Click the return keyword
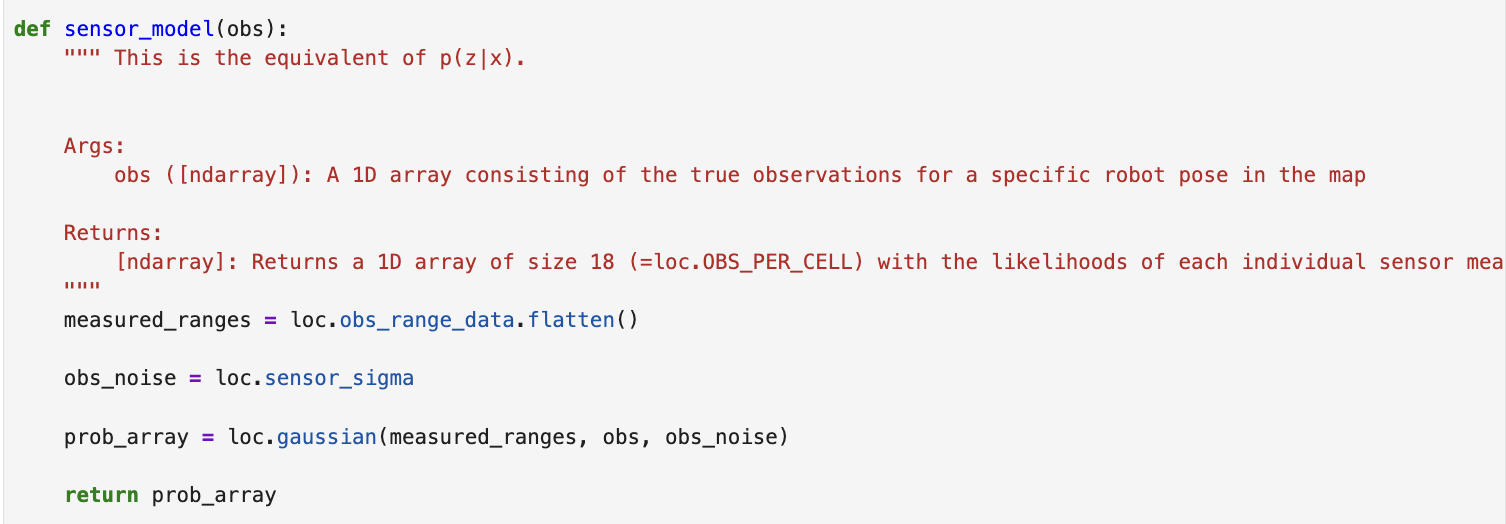The width and height of the screenshot is (1506, 524). click(x=101, y=495)
